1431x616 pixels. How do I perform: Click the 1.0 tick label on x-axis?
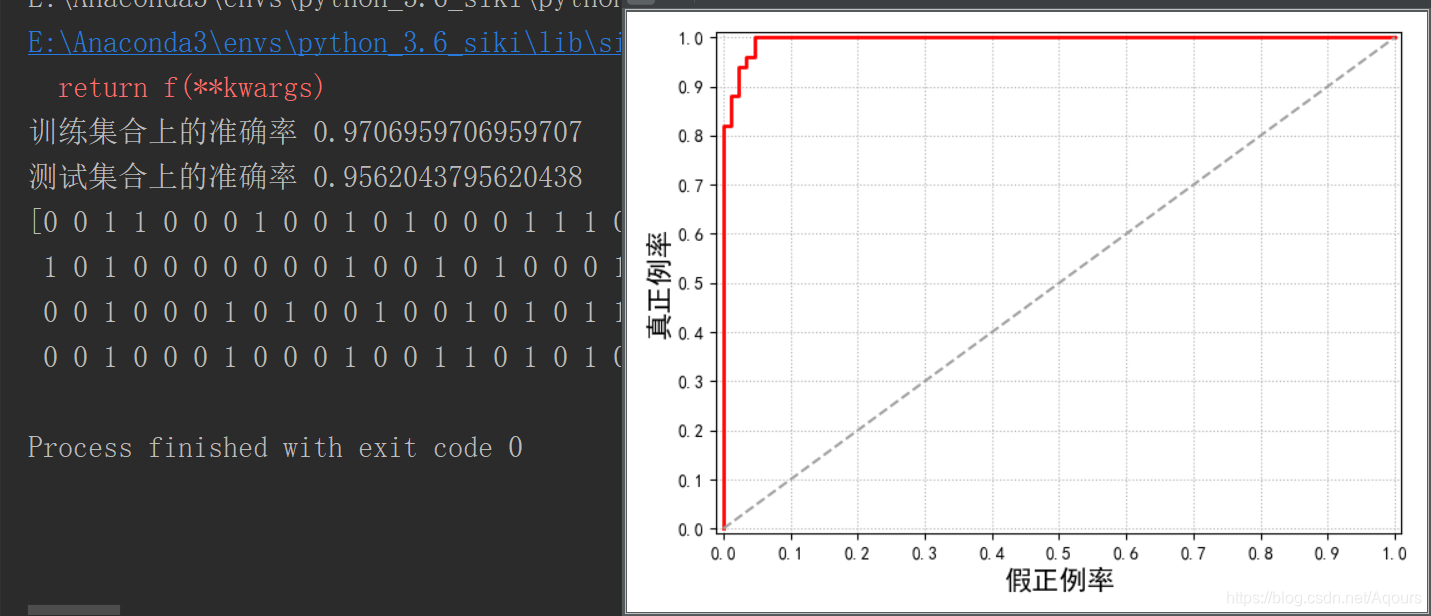(1395, 553)
